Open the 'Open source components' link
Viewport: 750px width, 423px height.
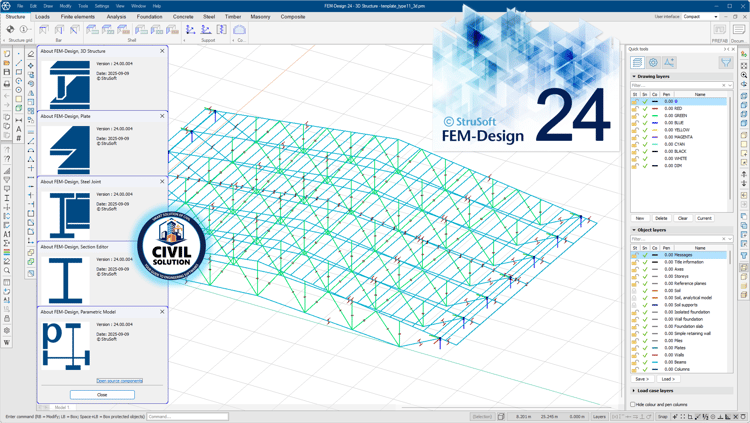coord(120,381)
